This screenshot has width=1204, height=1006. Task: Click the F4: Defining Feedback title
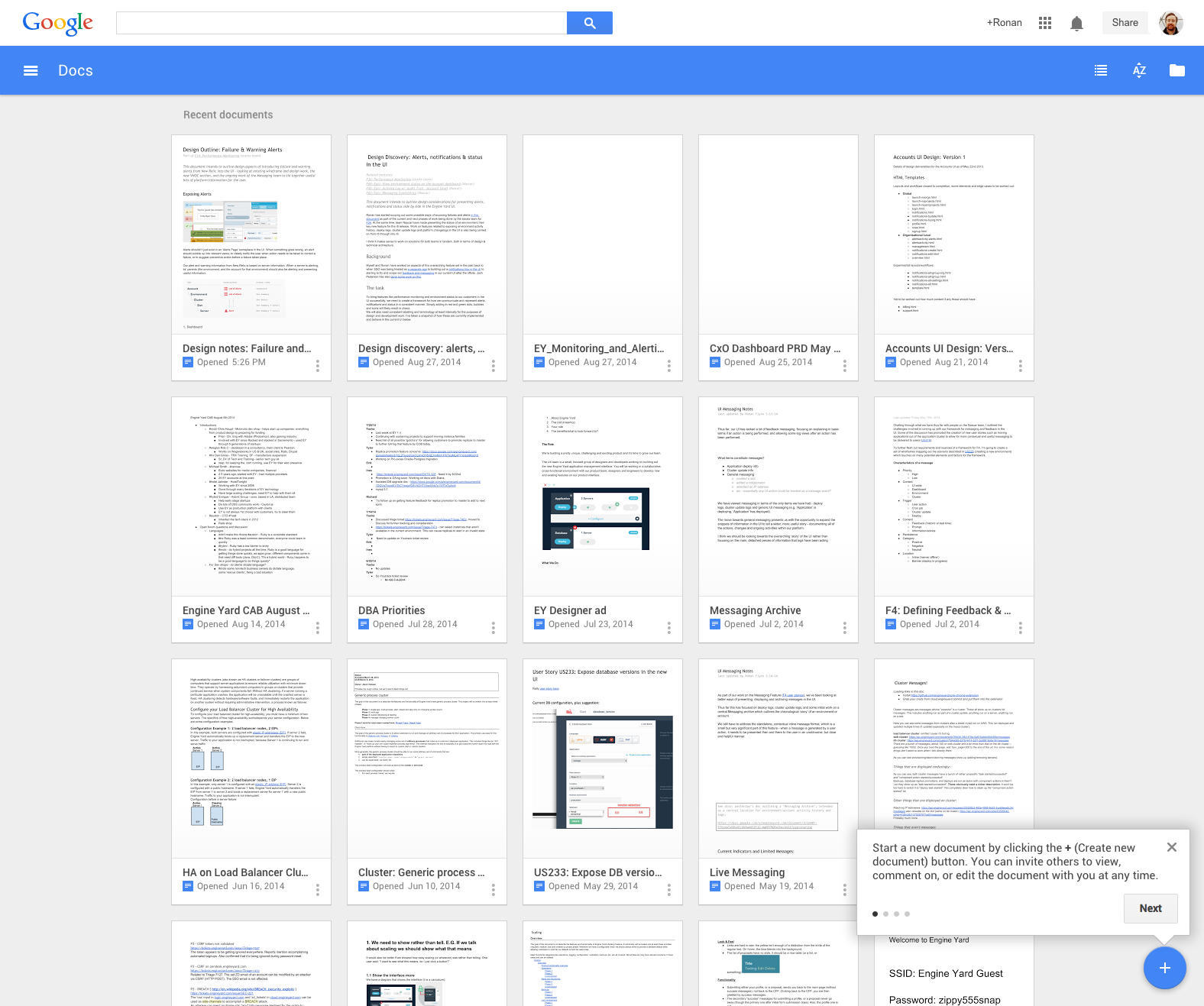948,610
